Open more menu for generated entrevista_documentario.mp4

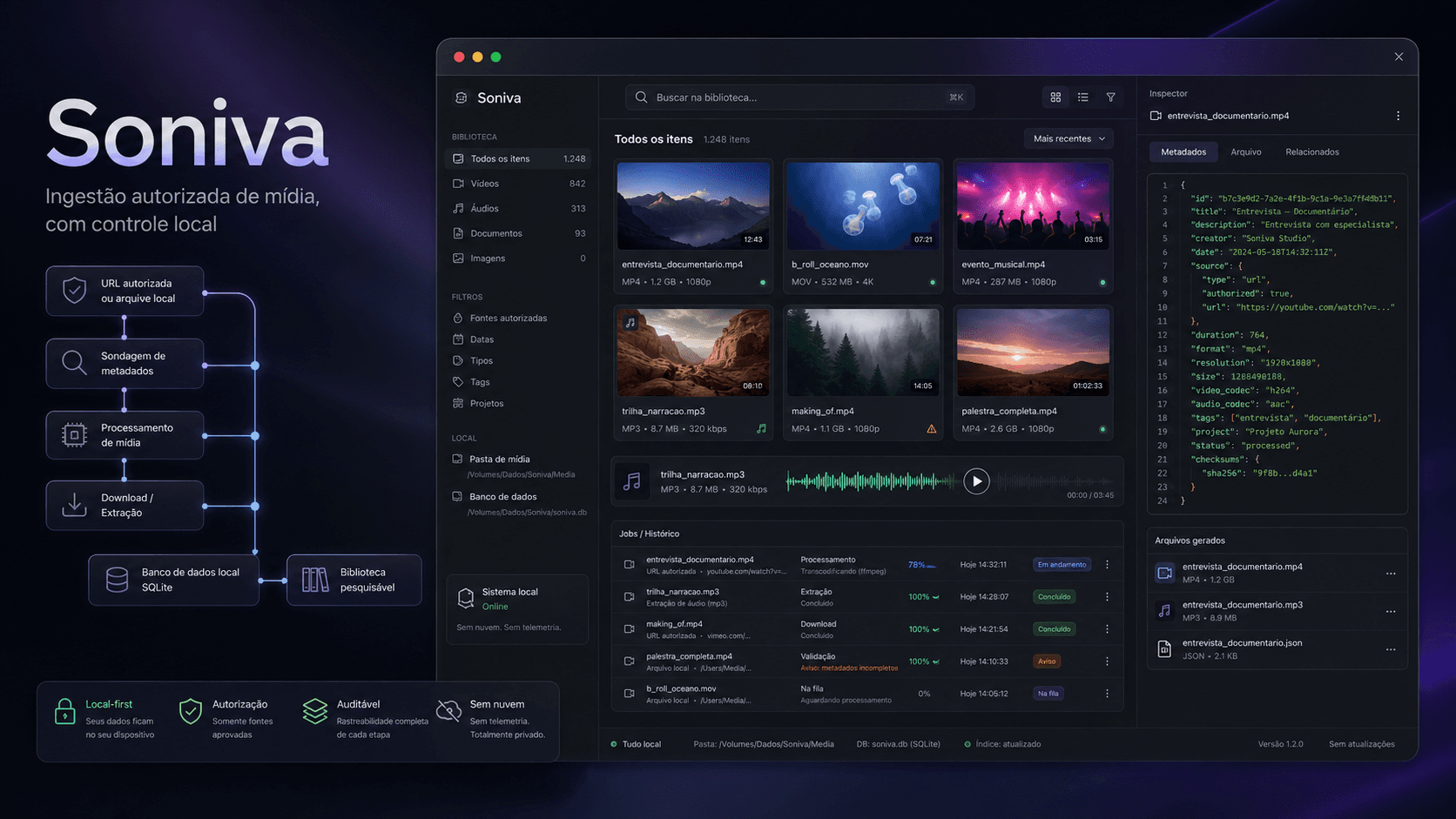1391,574
